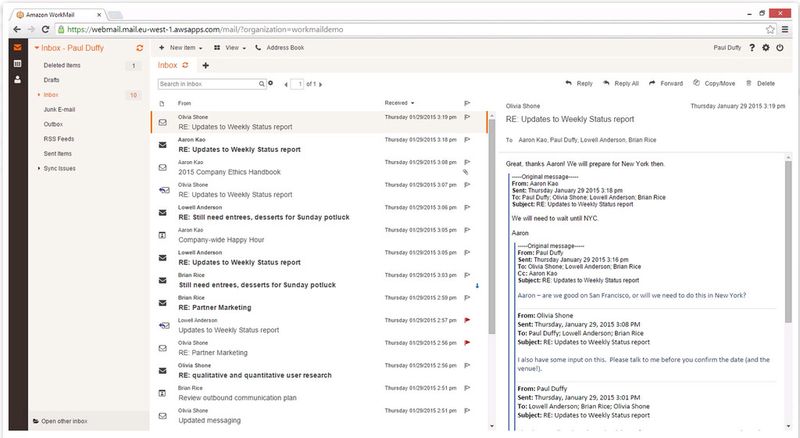Refresh the Inbox - Paul Duffy folder list

coord(139,47)
